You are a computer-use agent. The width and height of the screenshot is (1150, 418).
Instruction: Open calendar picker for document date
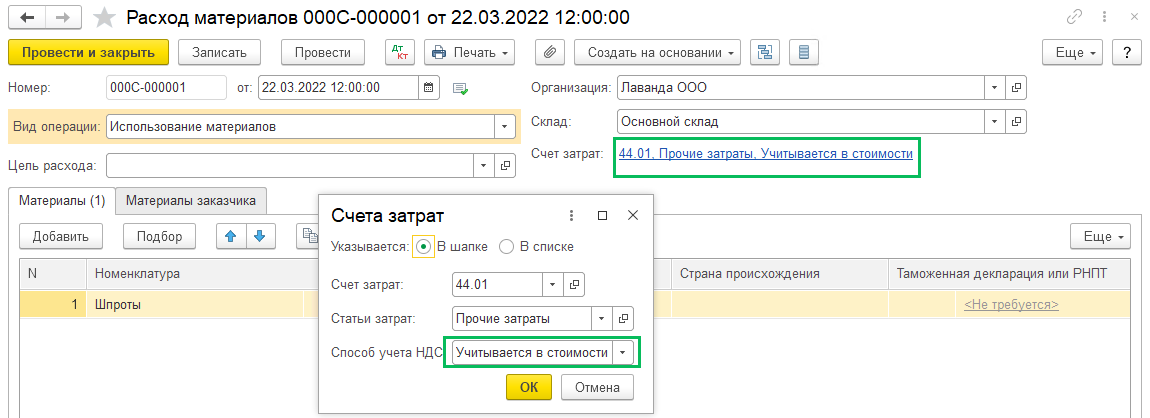coord(429,87)
